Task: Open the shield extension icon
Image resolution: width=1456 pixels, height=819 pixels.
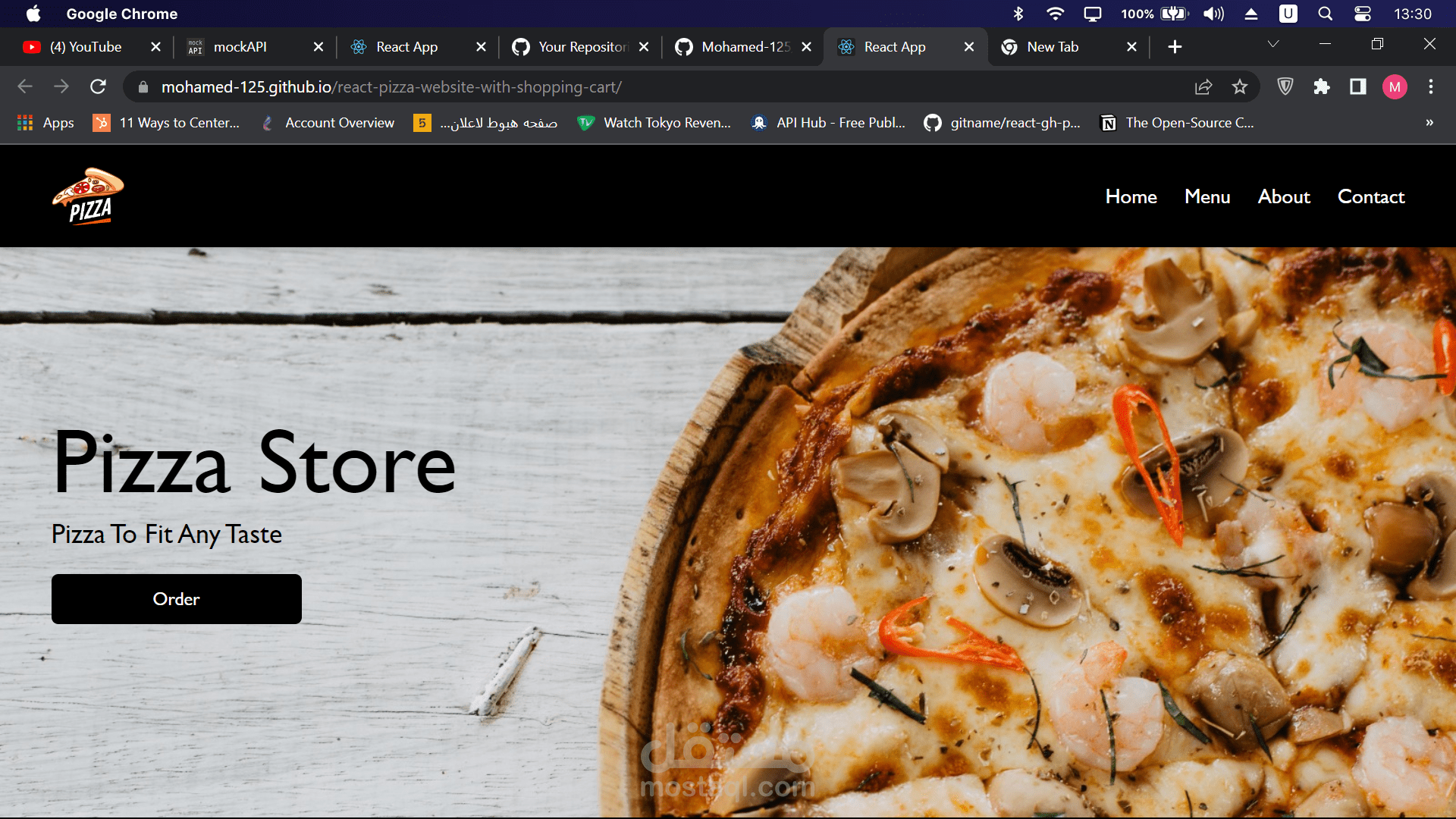Action: [1285, 87]
